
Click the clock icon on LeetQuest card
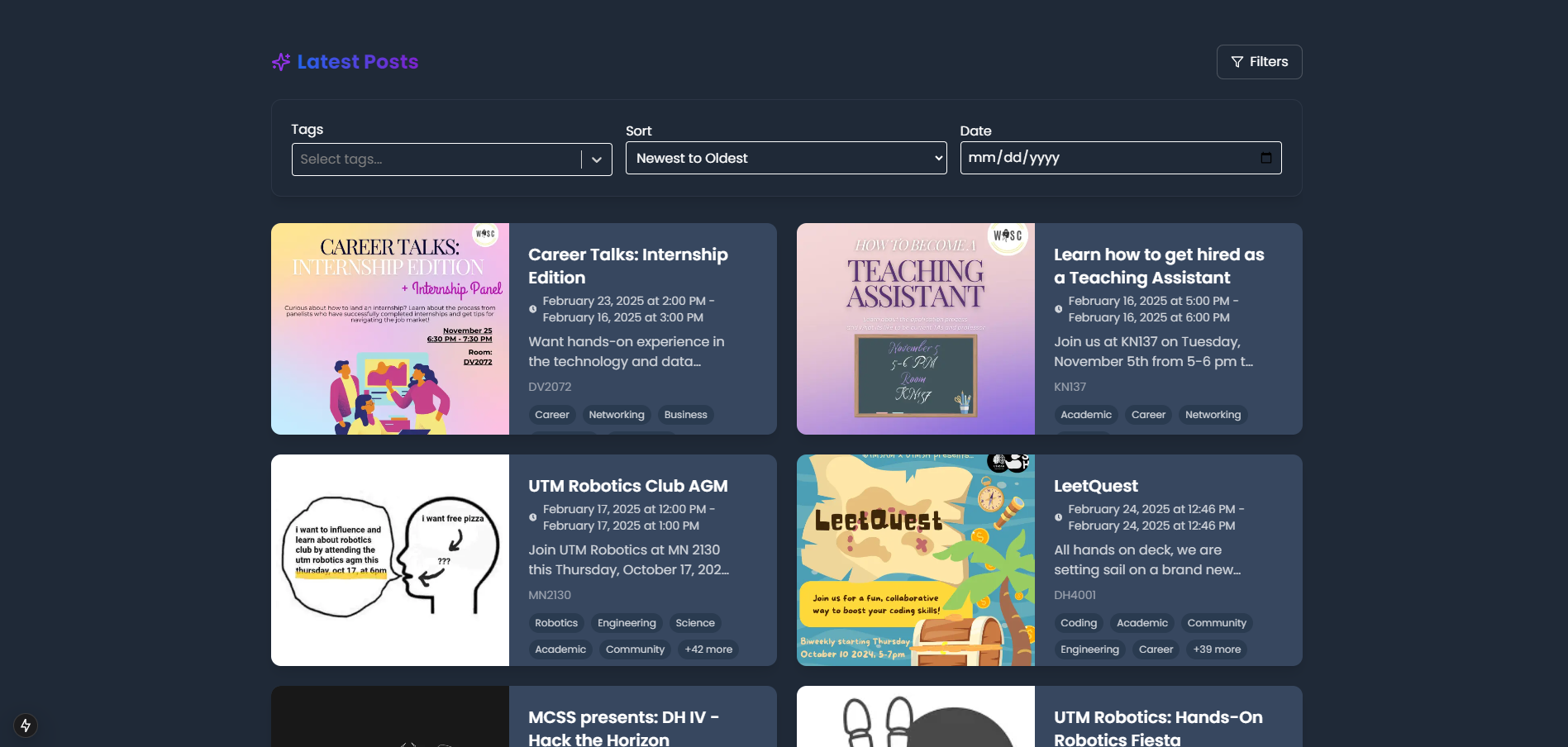point(1058,517)
